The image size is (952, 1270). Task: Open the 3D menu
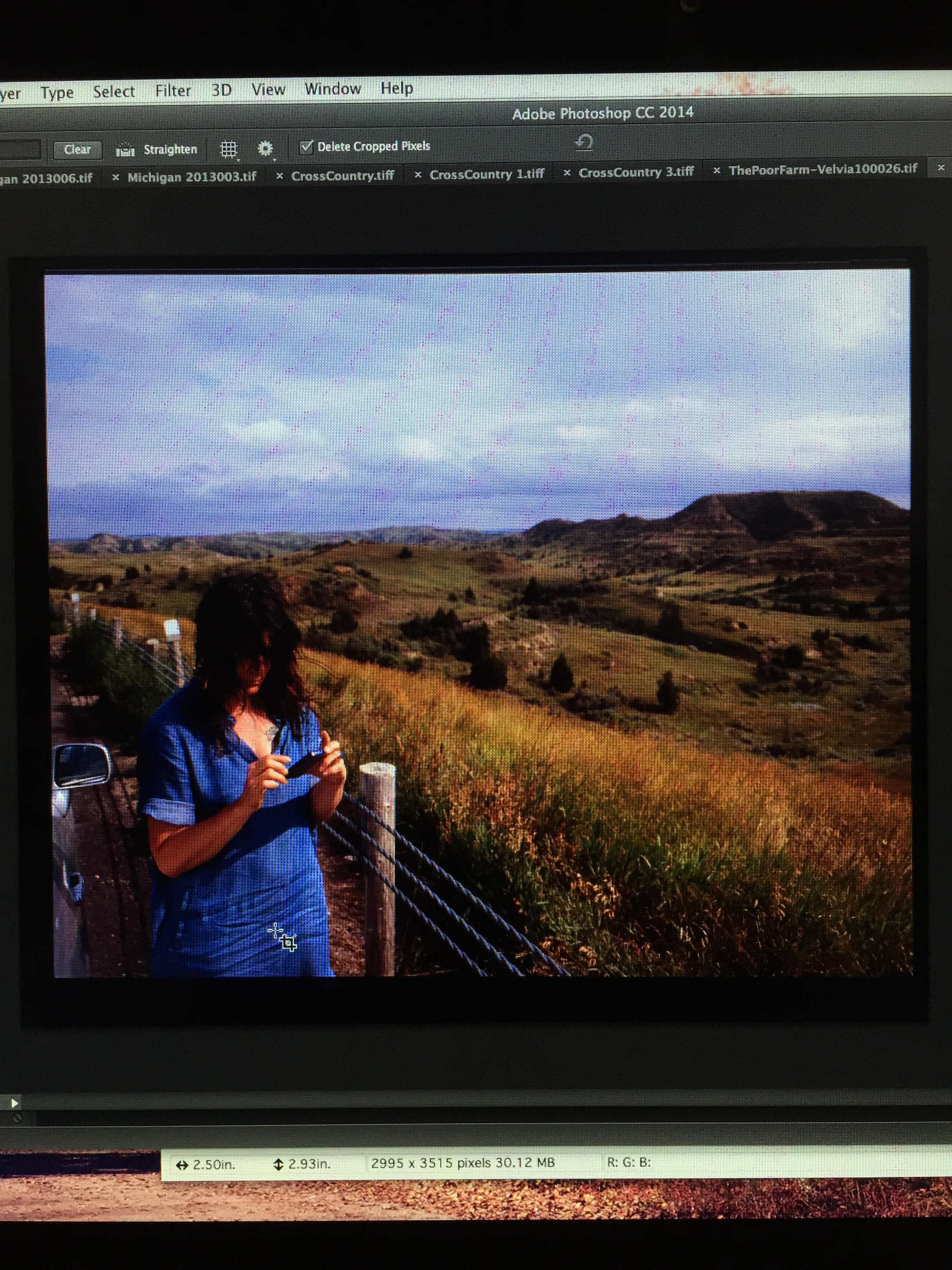point(222,90)
